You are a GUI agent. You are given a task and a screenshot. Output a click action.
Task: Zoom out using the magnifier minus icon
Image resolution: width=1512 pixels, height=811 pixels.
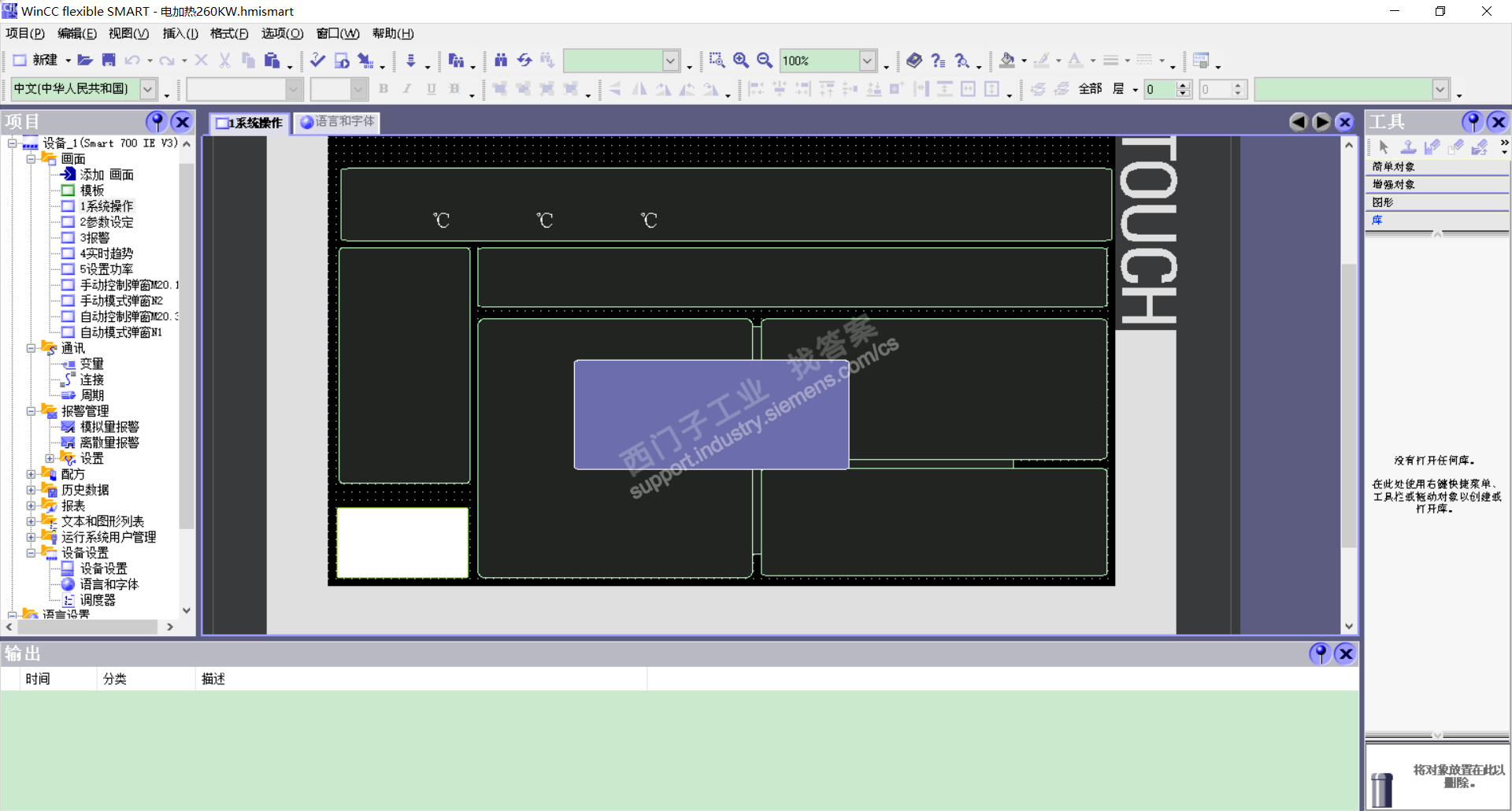[765, 60]
